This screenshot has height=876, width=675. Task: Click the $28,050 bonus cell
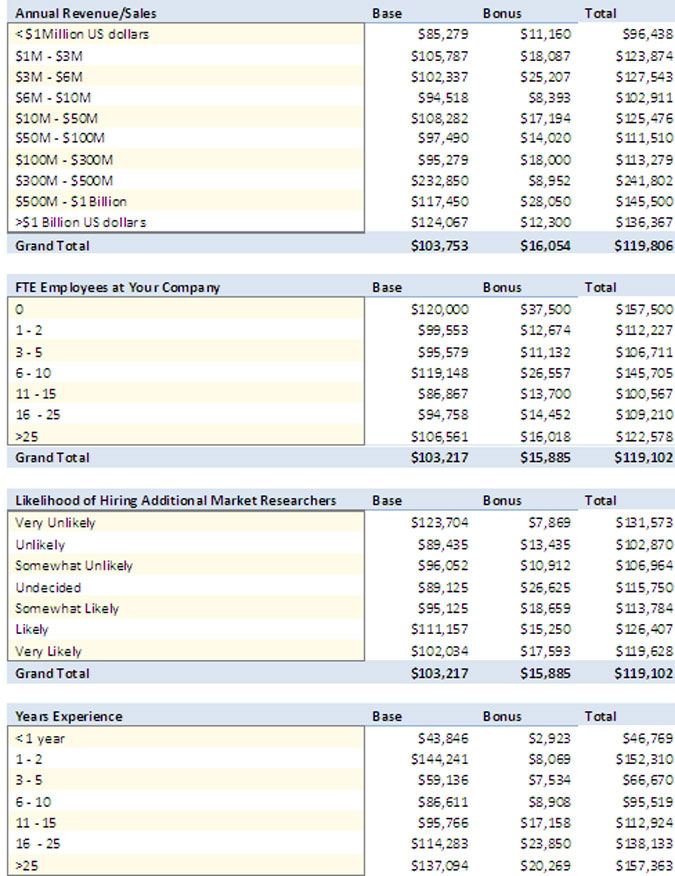point(545,201)
